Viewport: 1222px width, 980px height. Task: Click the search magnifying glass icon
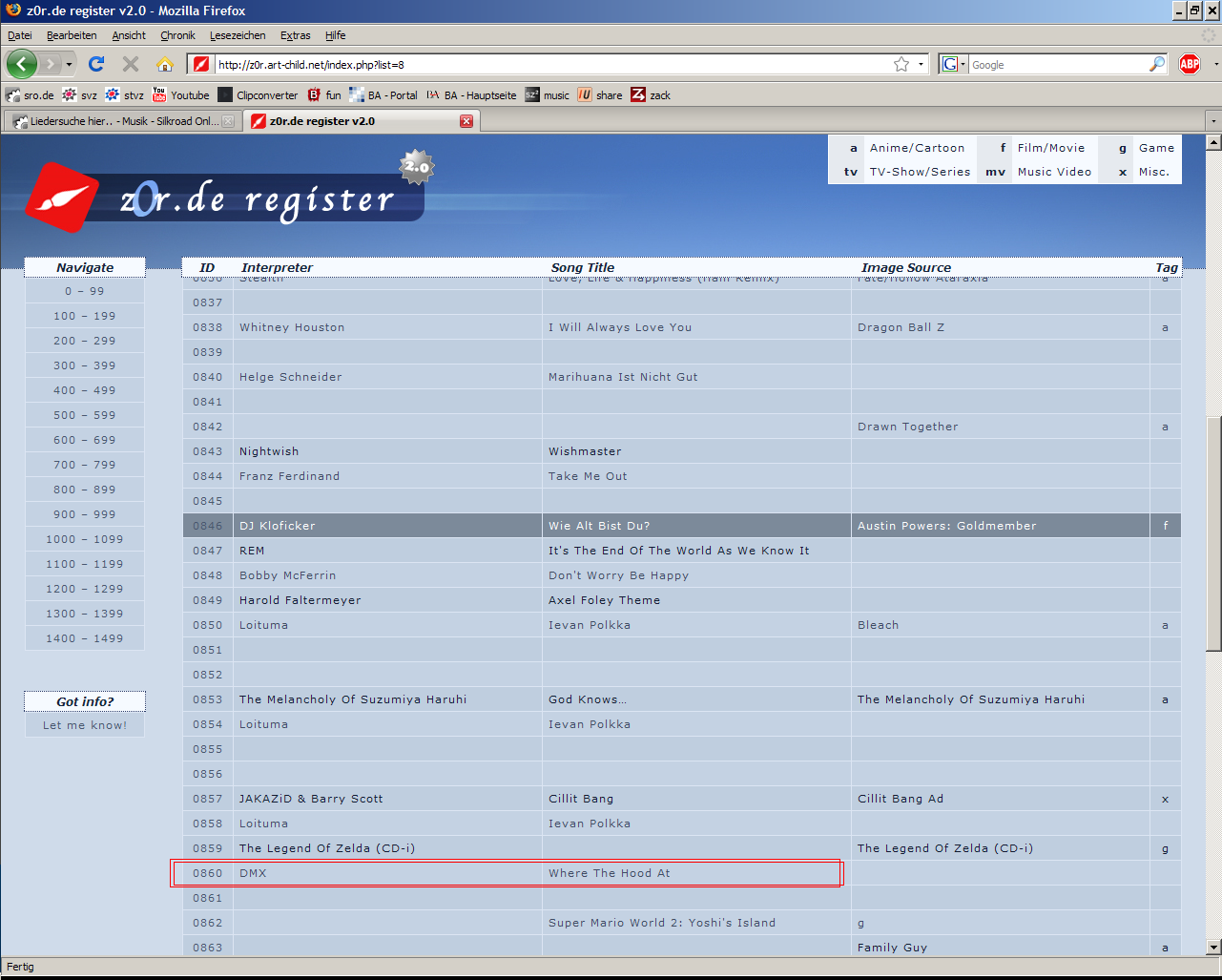click(1156, 64)
